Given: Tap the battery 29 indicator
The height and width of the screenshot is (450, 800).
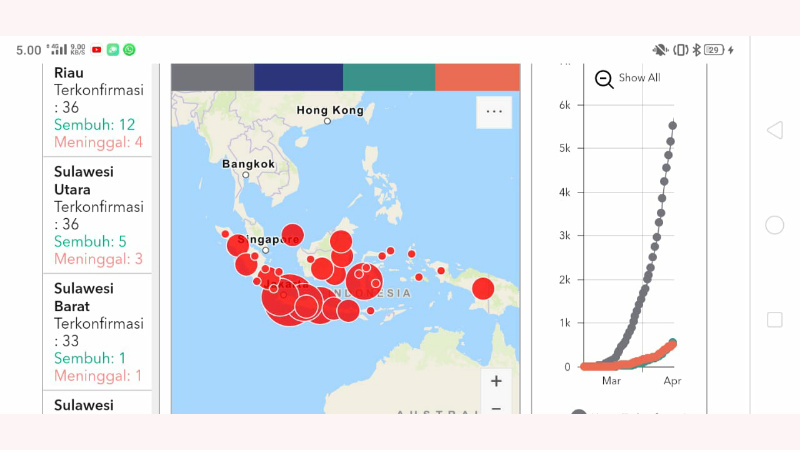Looking at the screenshot, I should click(714, 49).
